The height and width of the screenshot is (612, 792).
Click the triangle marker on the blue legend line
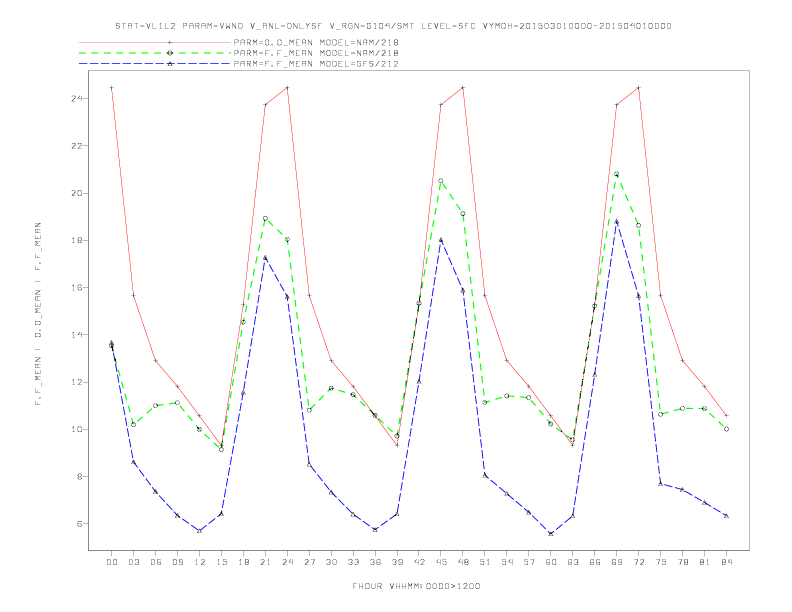170,64
